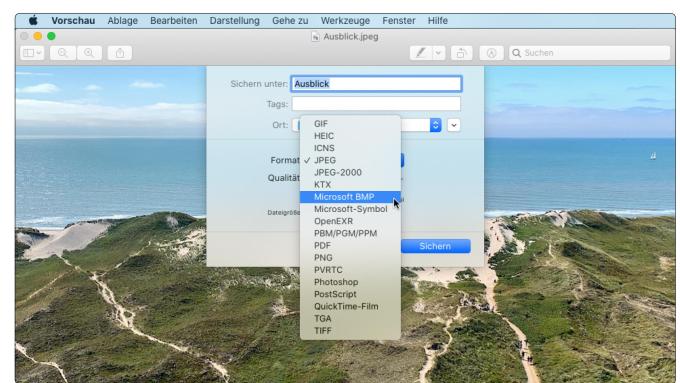680x383 pixels.
Task: Click the Suchen search field
Action: click(x=590, y=53)
